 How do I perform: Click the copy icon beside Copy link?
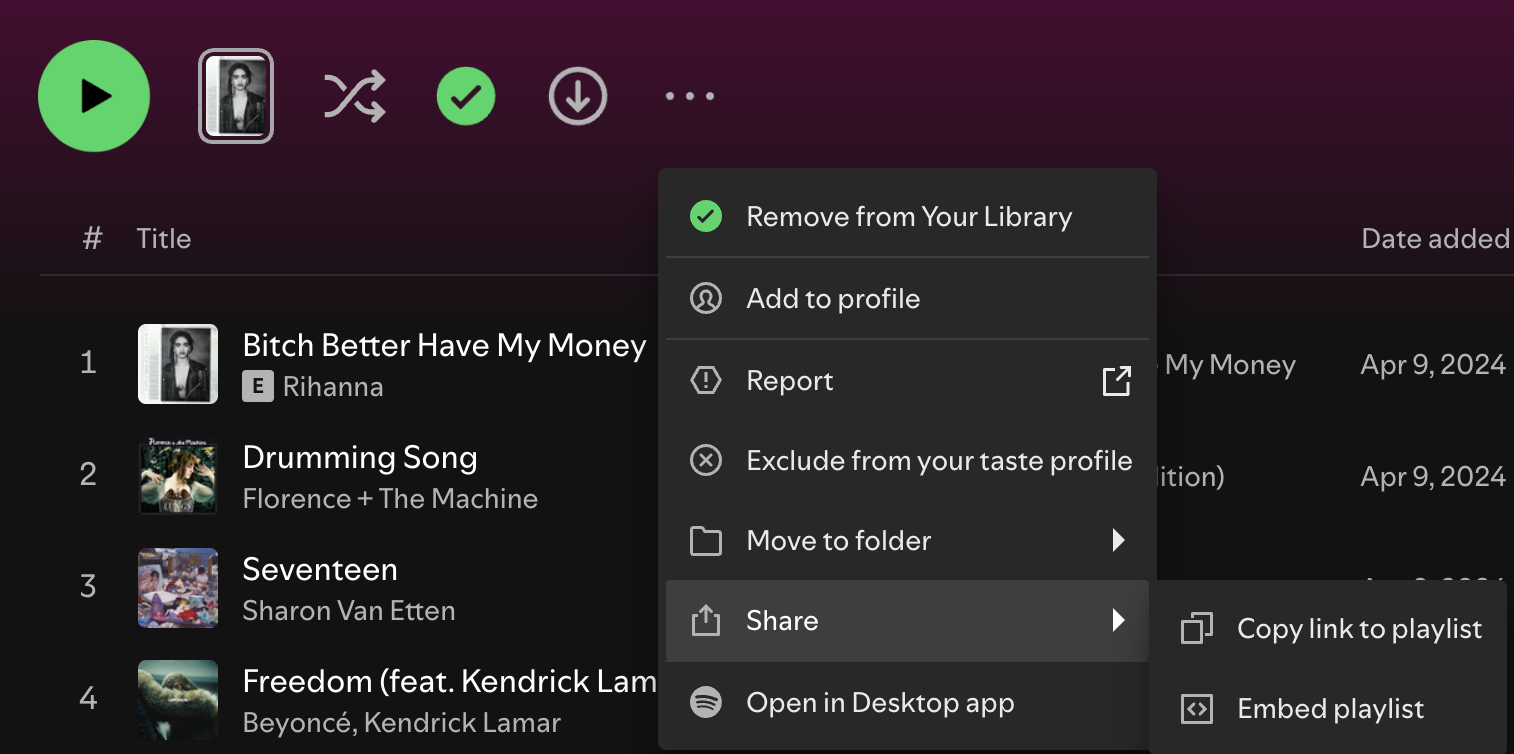tap(1197, 629)
